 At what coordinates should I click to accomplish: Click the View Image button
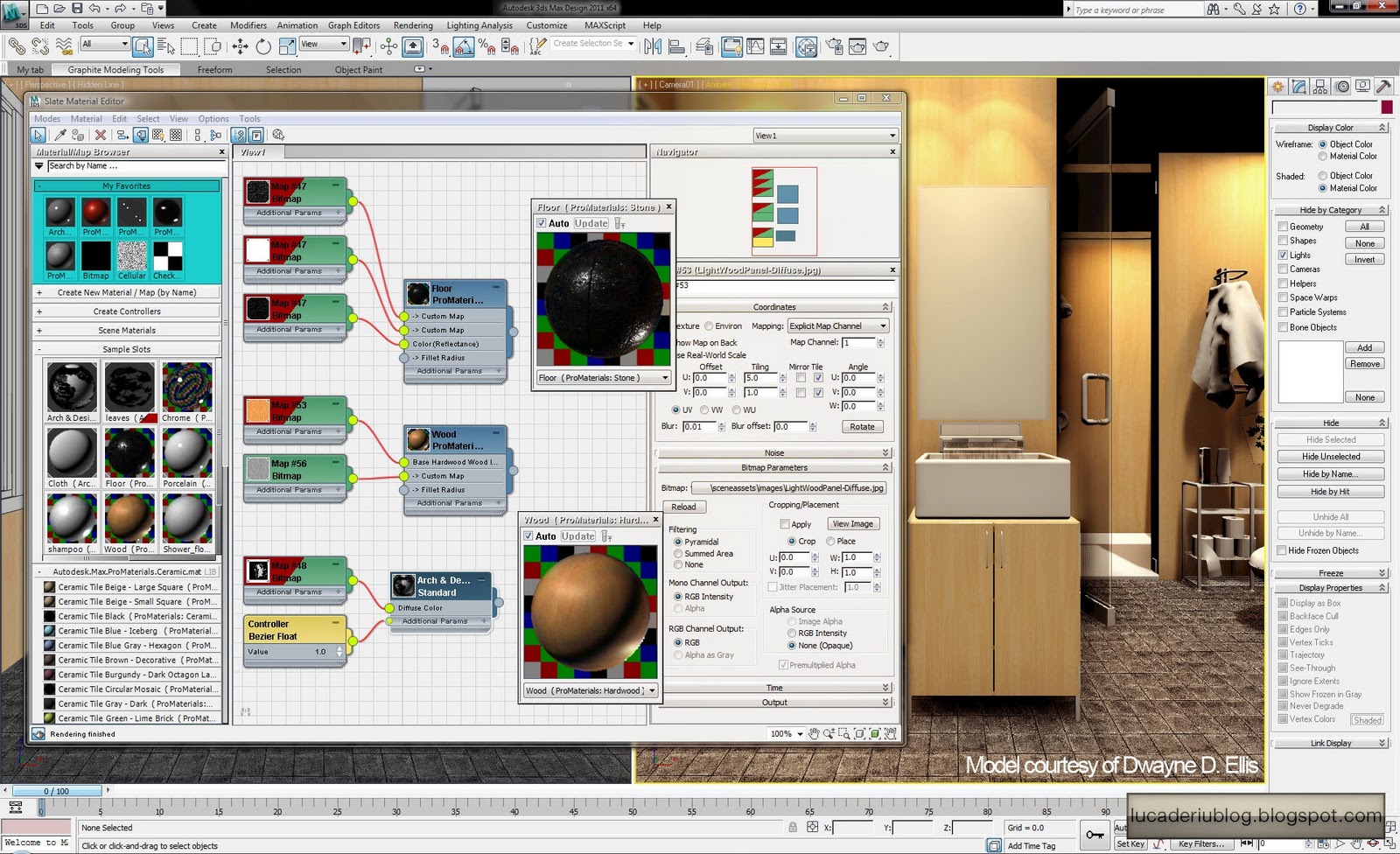click(x=852, y=524)
